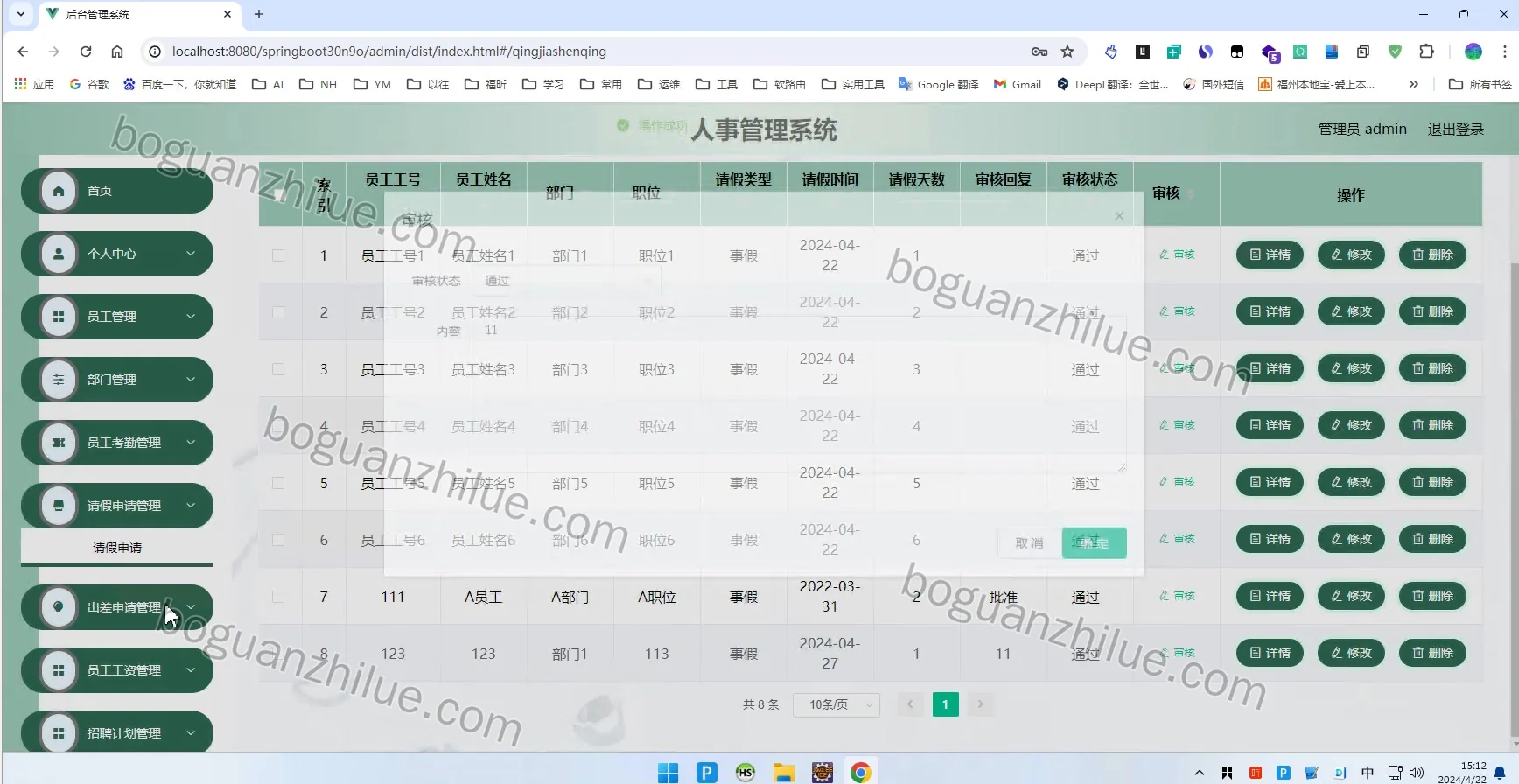Open the 10条/页 page size dropdown
This screenshot has width=1519, height=784.
836,704
